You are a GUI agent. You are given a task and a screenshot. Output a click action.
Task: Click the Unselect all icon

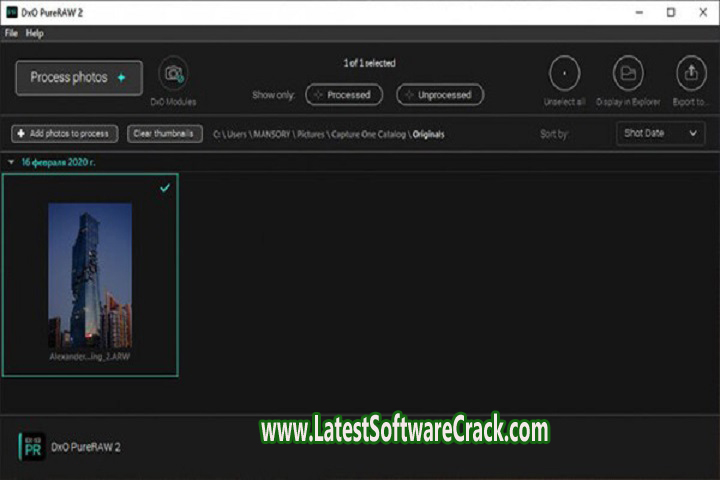tap(564, 74)
